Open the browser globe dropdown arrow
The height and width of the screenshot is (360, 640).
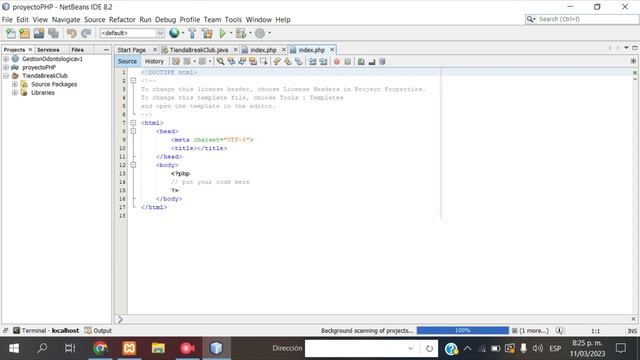click(182, 33)
